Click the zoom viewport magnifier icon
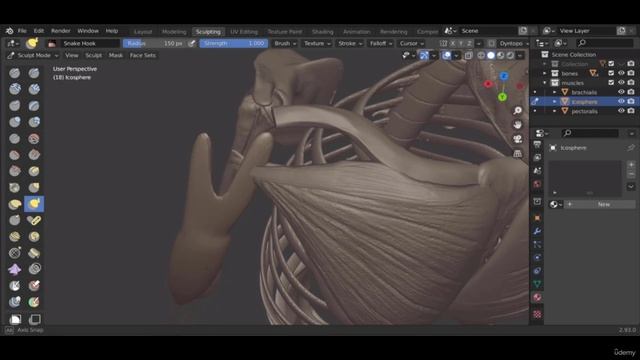Image resolution: width=640 pixels, height=360 pixels. pyautogui.click(x=518, y=110)
